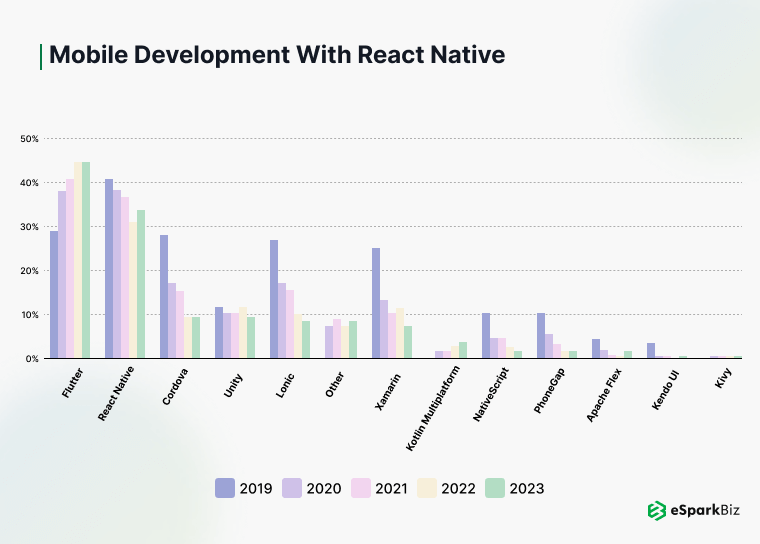Click the '2020' legend text
The image size is (760, 544).
[x=324, y=488]
